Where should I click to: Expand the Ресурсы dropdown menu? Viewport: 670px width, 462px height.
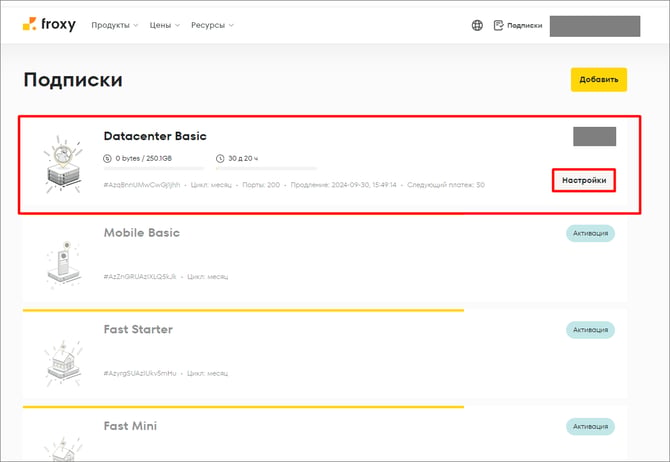point(212,25)
